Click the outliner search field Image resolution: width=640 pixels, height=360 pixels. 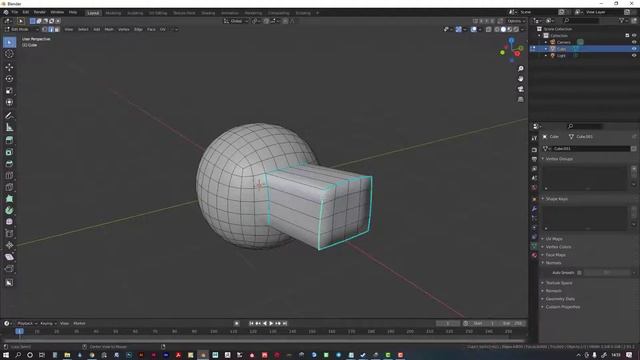[581, 20]
